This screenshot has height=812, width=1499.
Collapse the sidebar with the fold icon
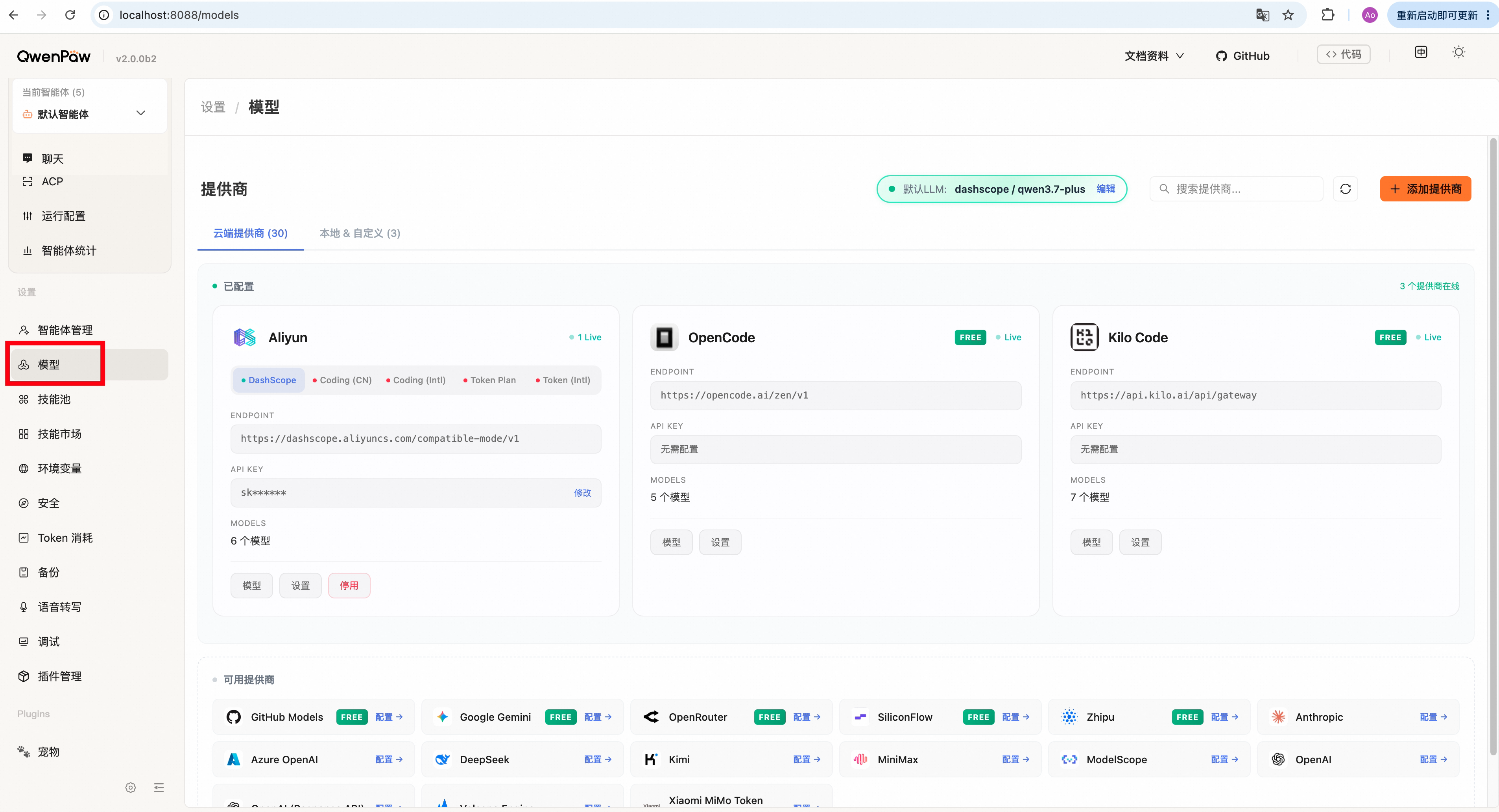click(x=159, y=788)
